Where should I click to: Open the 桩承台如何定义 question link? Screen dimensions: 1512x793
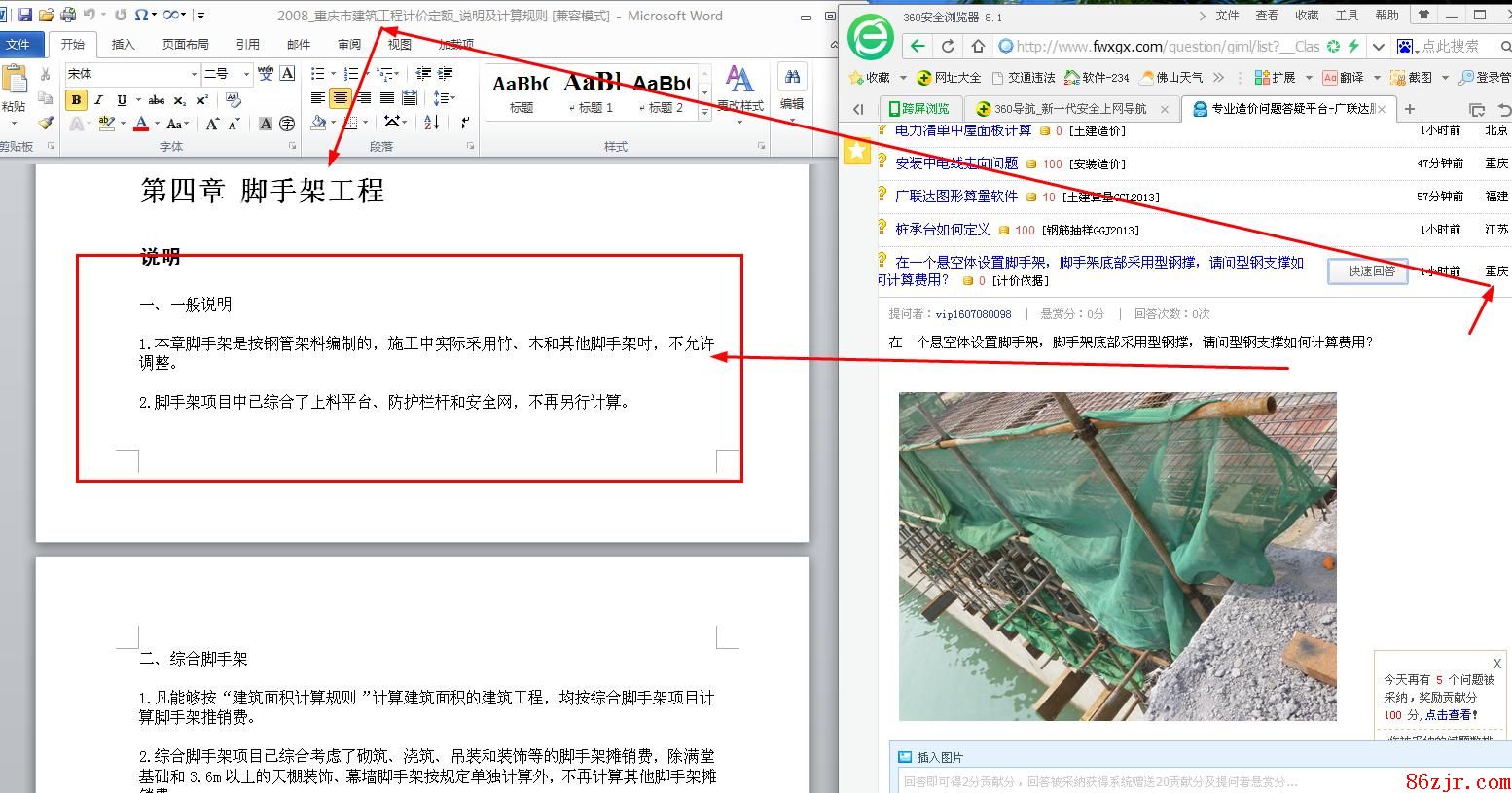click(x=942, y=230)
